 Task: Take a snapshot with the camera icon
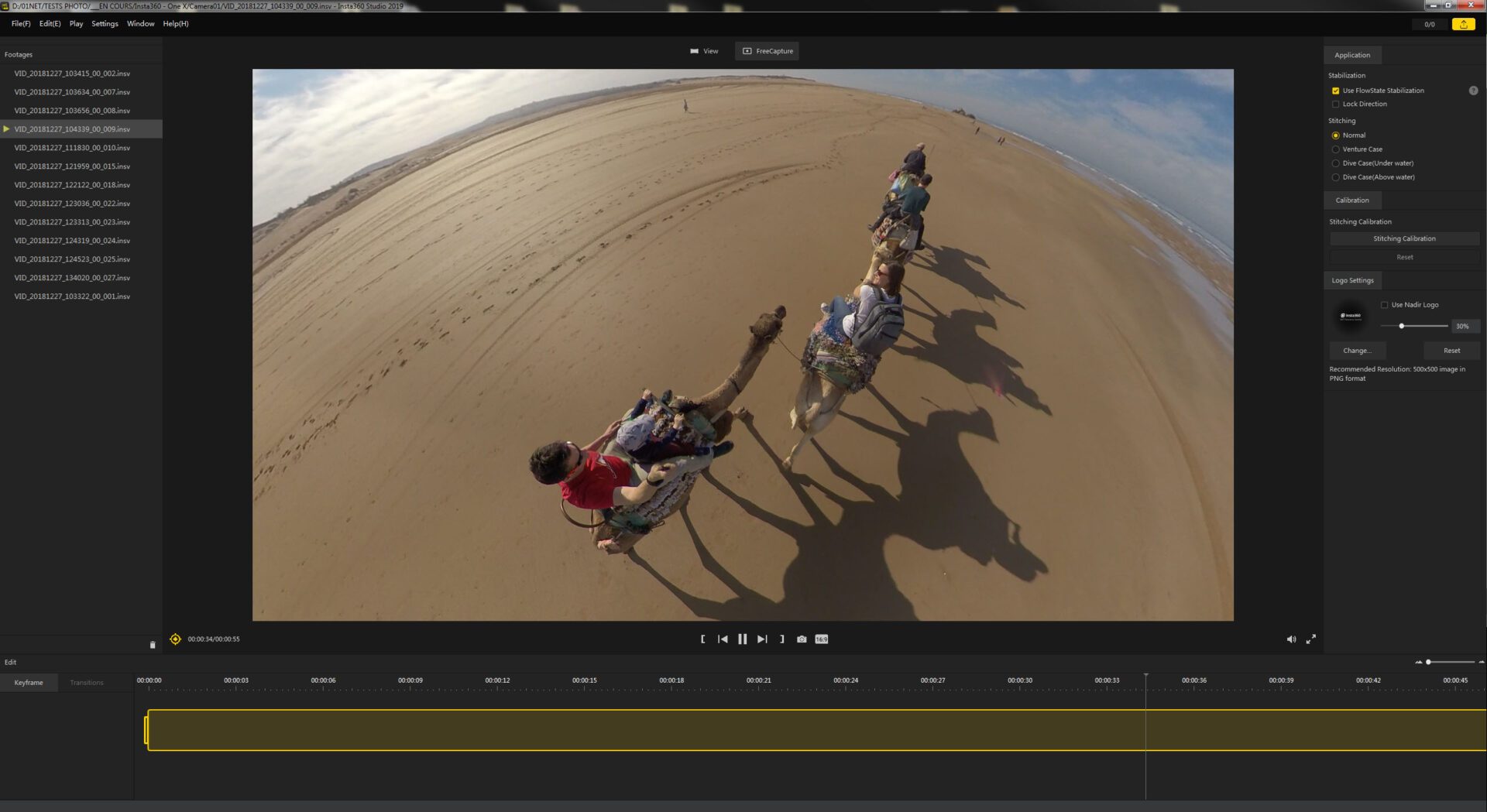[802, 639]
